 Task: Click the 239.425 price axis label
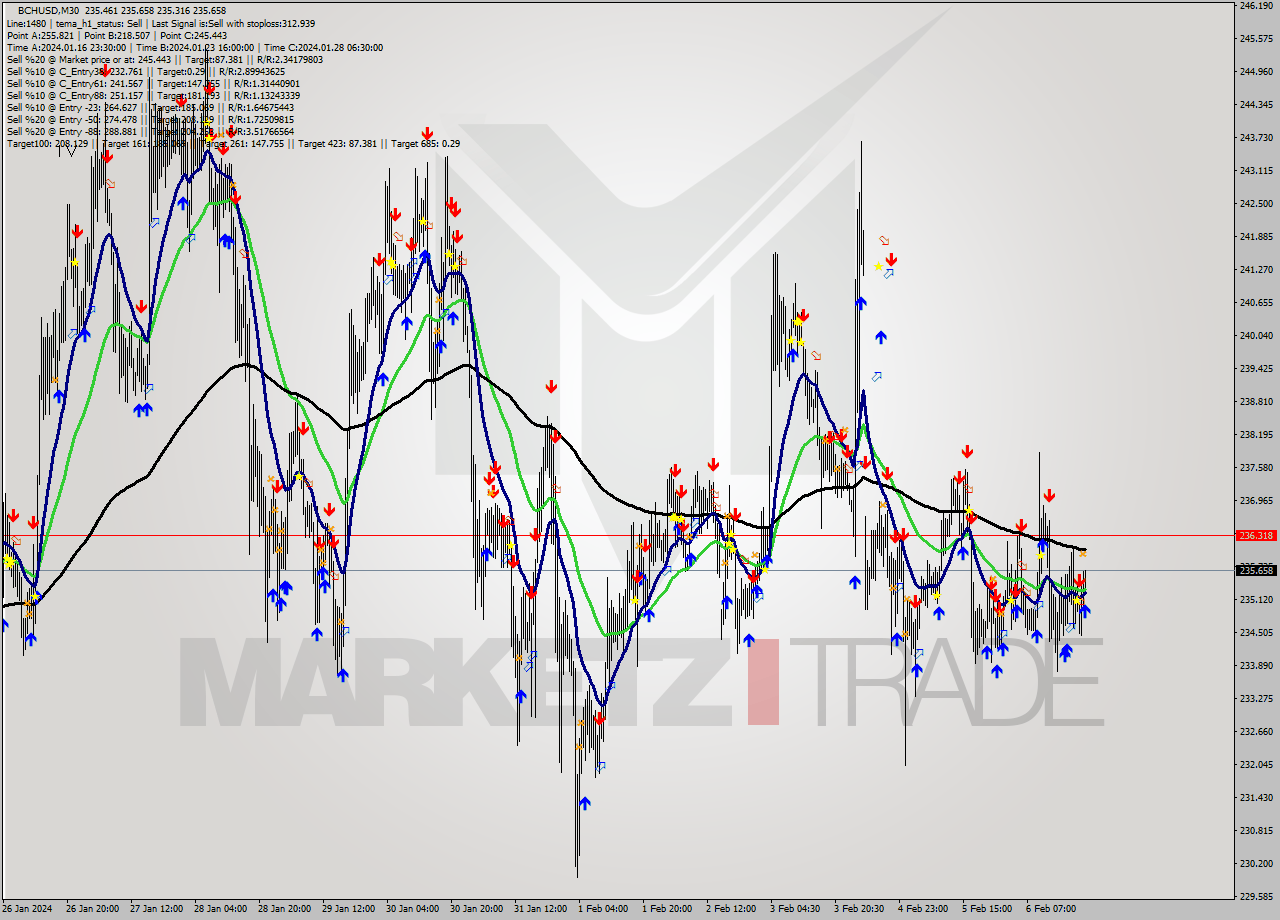pos(1256,369)
